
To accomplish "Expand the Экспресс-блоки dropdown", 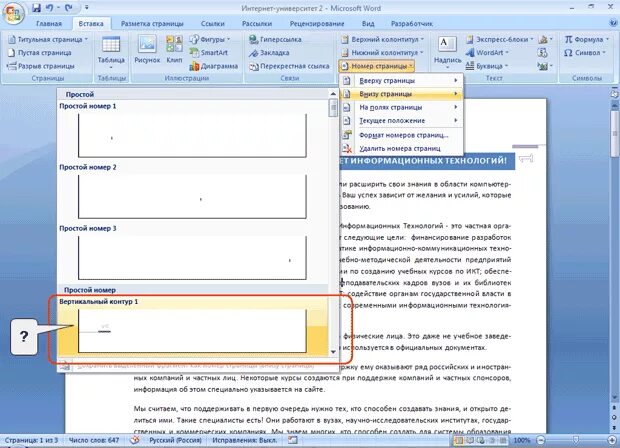I will [500, 40].
